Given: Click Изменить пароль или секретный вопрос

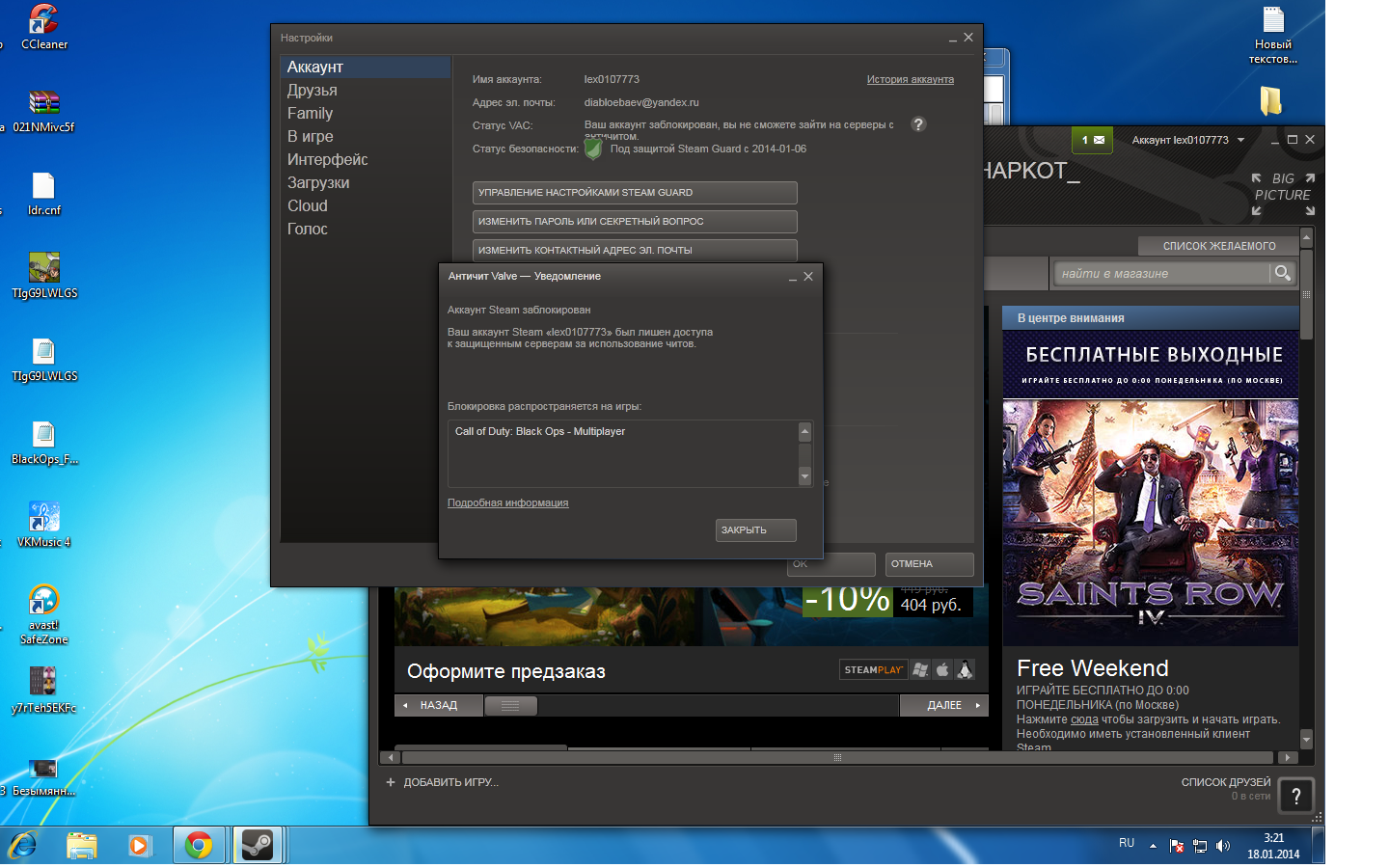Looking at the screenshot, I should pyautogui.click(x=635, y=222).
